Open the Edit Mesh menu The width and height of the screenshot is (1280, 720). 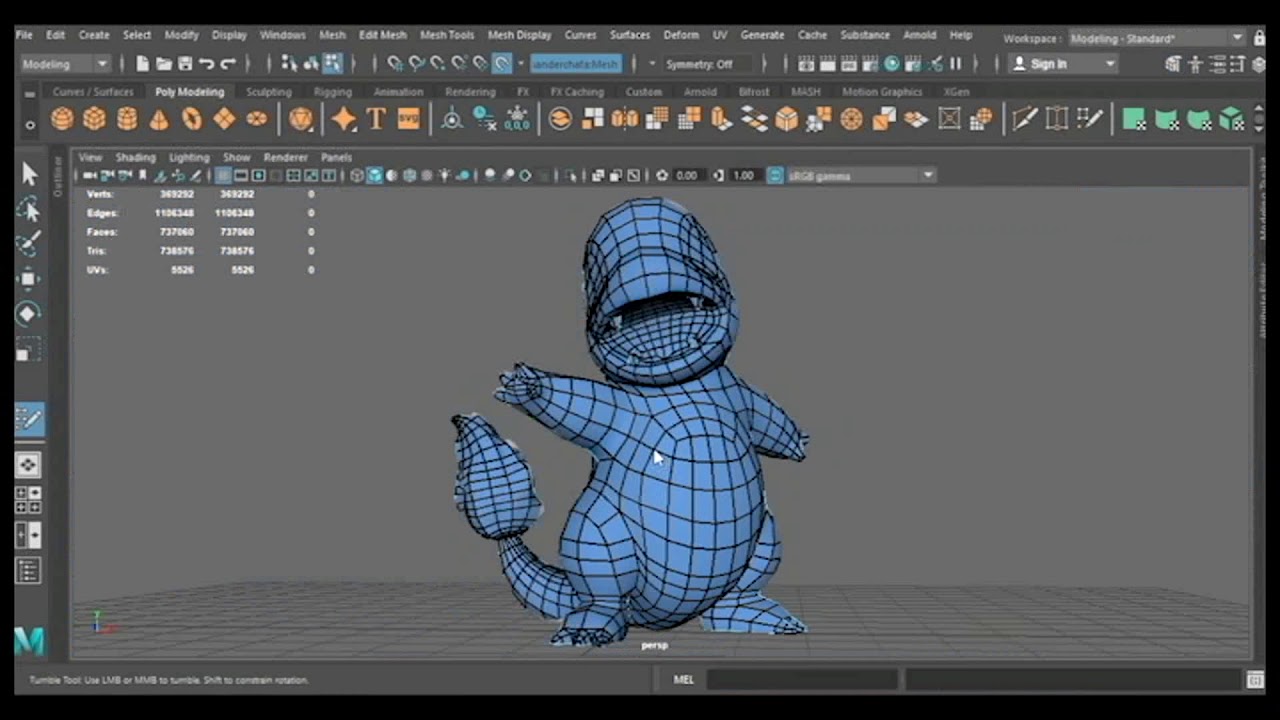point(382,35)
